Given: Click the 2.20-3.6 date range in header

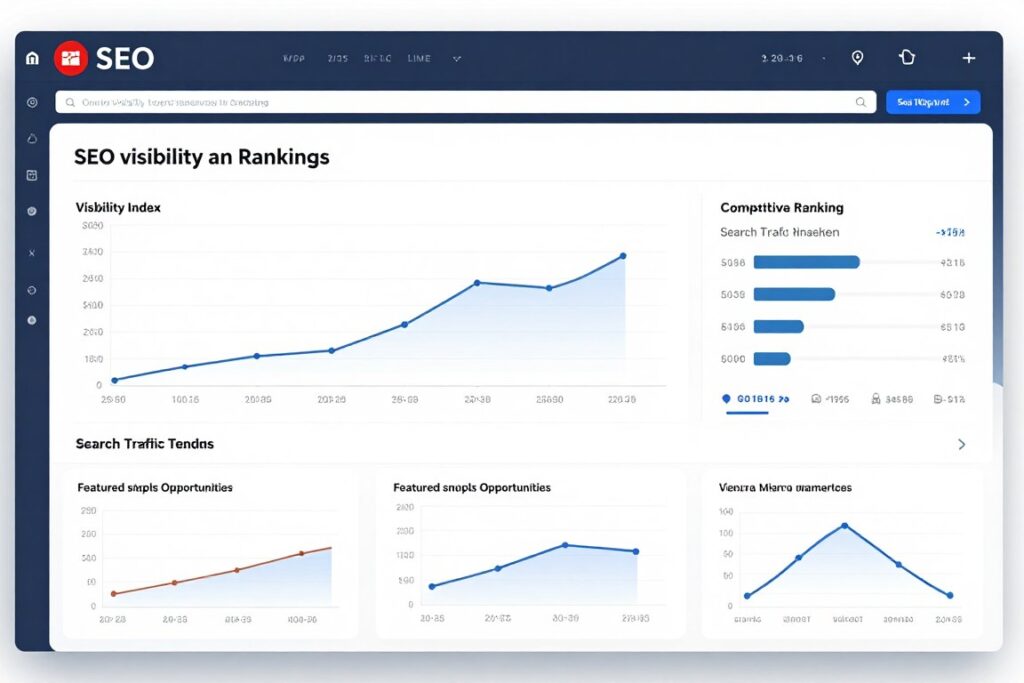Looking at the screenshot, I should tap(782, 58).
